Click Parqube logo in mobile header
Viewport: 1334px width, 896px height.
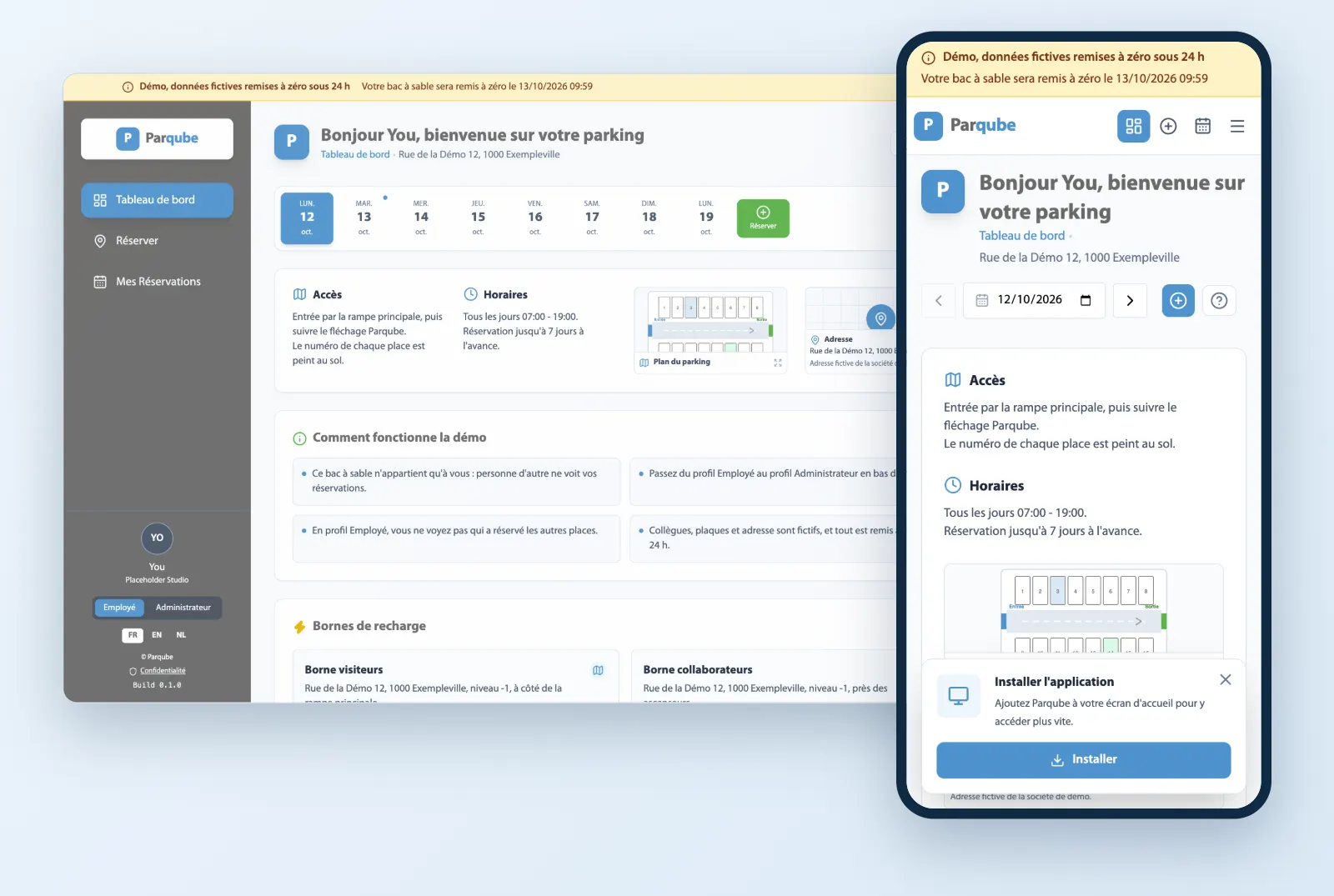(965, 125)
